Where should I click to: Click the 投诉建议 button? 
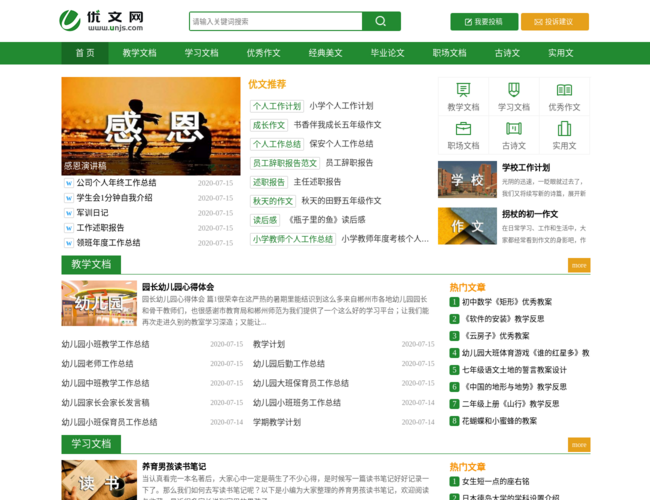[x=555, y=22]
